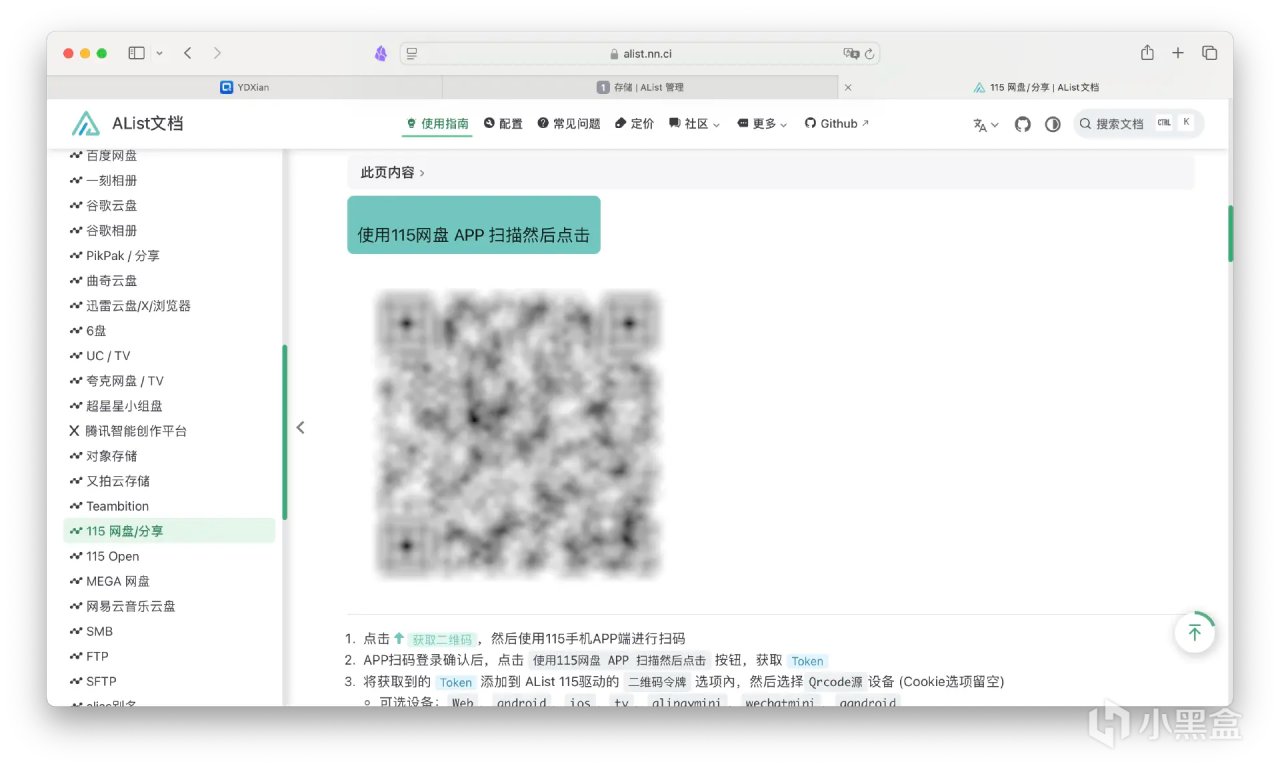Click the page vertical scrollbar thumb
This screenshot has width=1280, height=768.
point(1230,233)
